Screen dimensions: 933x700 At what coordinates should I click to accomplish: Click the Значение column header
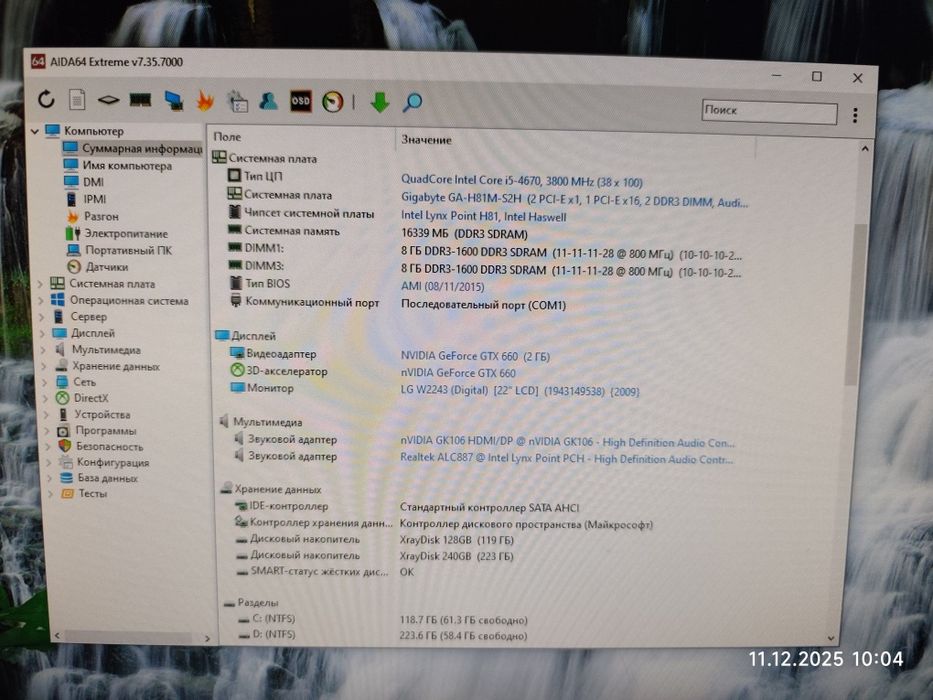point(426,140)
